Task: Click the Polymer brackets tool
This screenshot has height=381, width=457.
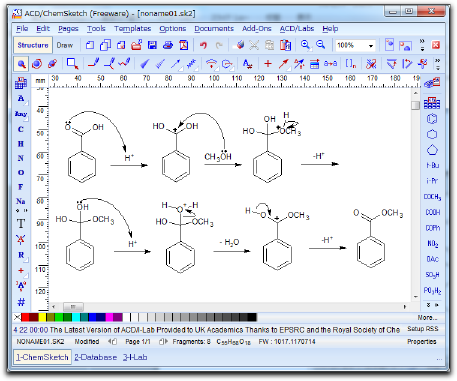Action: (351, 63)
